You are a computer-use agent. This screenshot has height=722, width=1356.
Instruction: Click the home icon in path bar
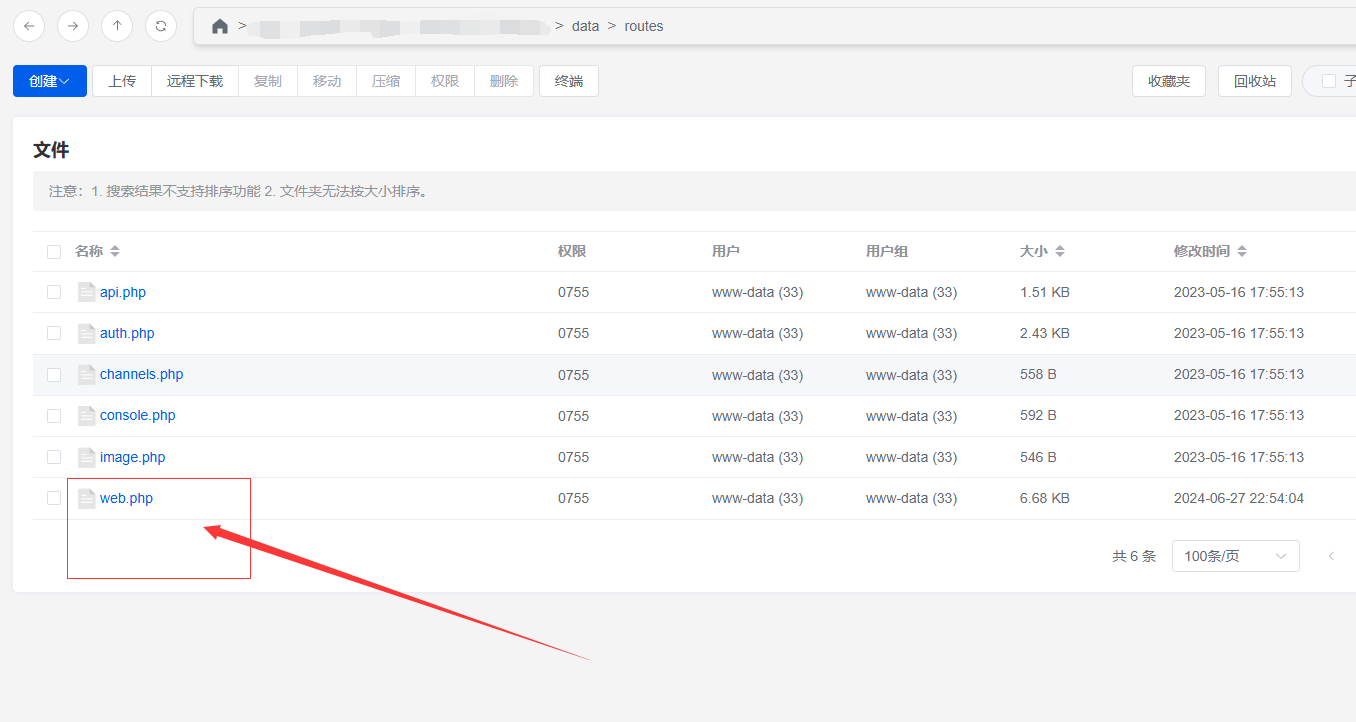coord(220,26)
